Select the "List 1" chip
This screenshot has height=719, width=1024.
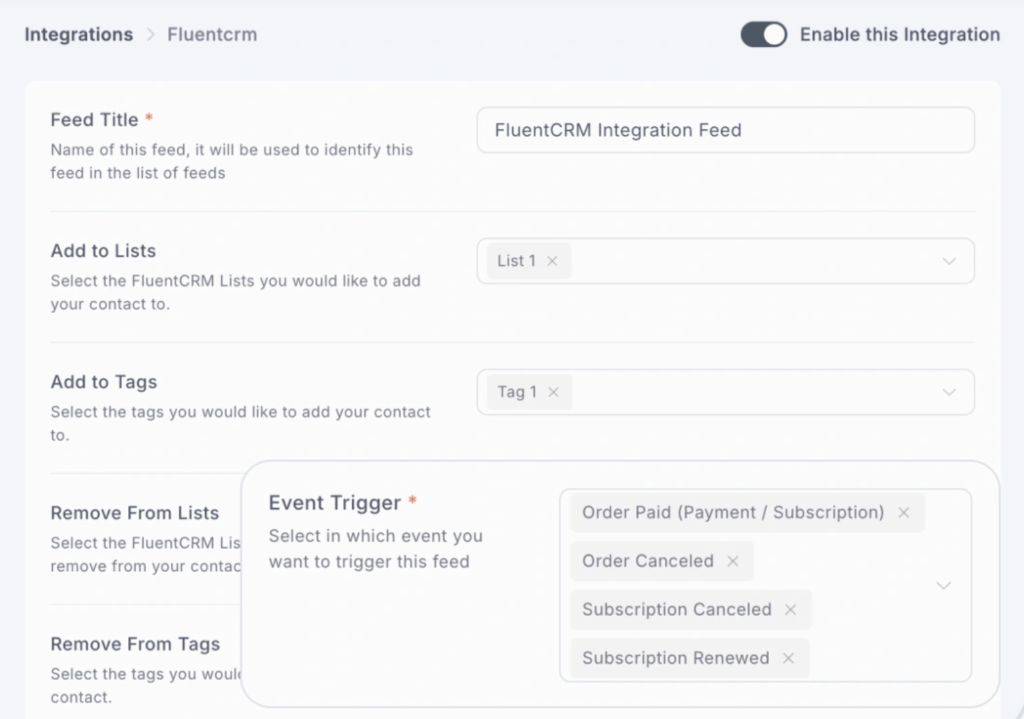click(x=518, y=260)
